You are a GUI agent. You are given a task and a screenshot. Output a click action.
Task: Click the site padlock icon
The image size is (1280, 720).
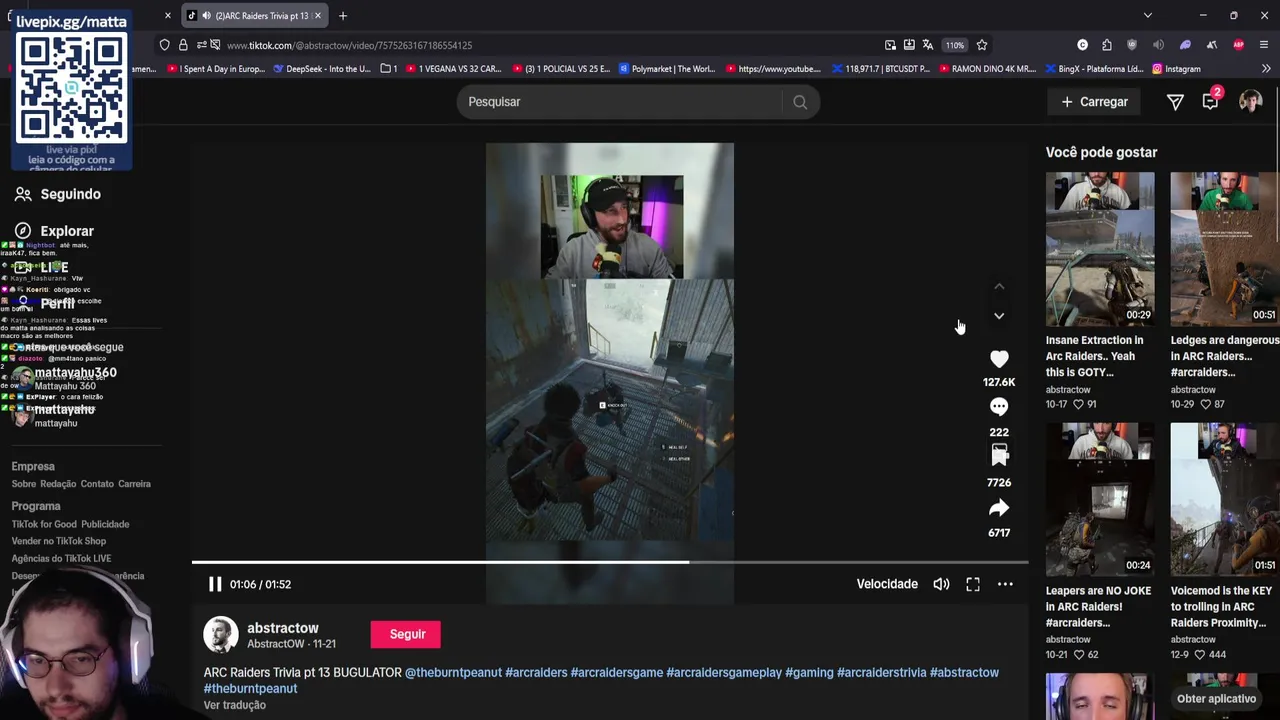point(183,45)
